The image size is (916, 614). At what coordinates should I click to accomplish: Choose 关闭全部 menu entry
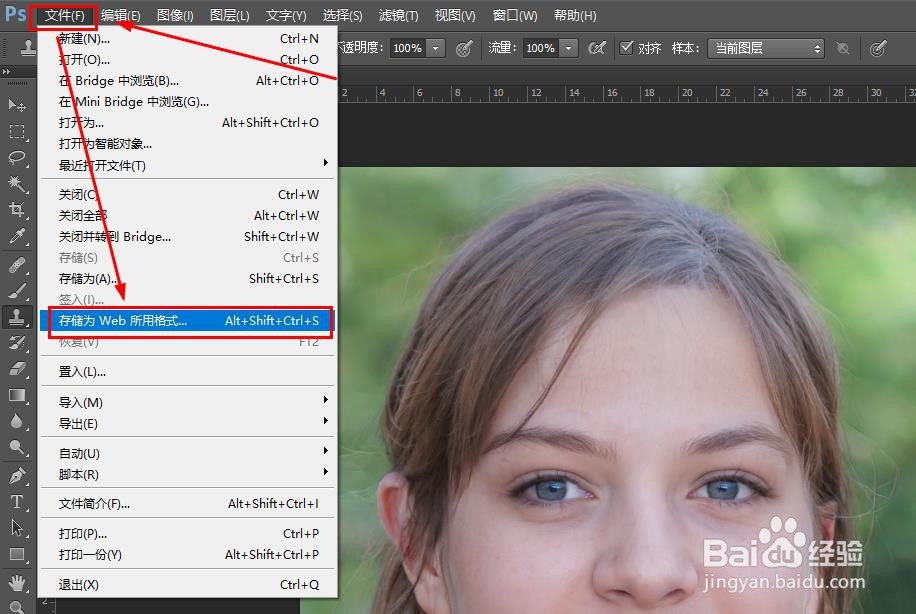point(188,216)
